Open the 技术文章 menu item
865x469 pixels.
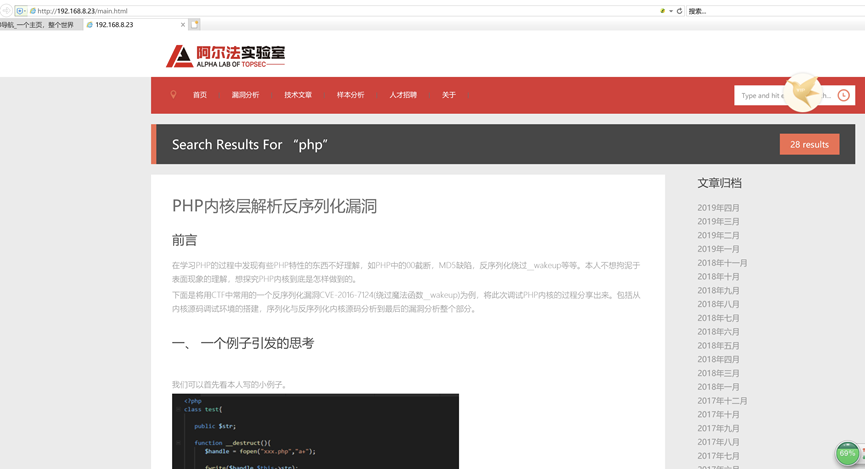click(x=298, y=95)
